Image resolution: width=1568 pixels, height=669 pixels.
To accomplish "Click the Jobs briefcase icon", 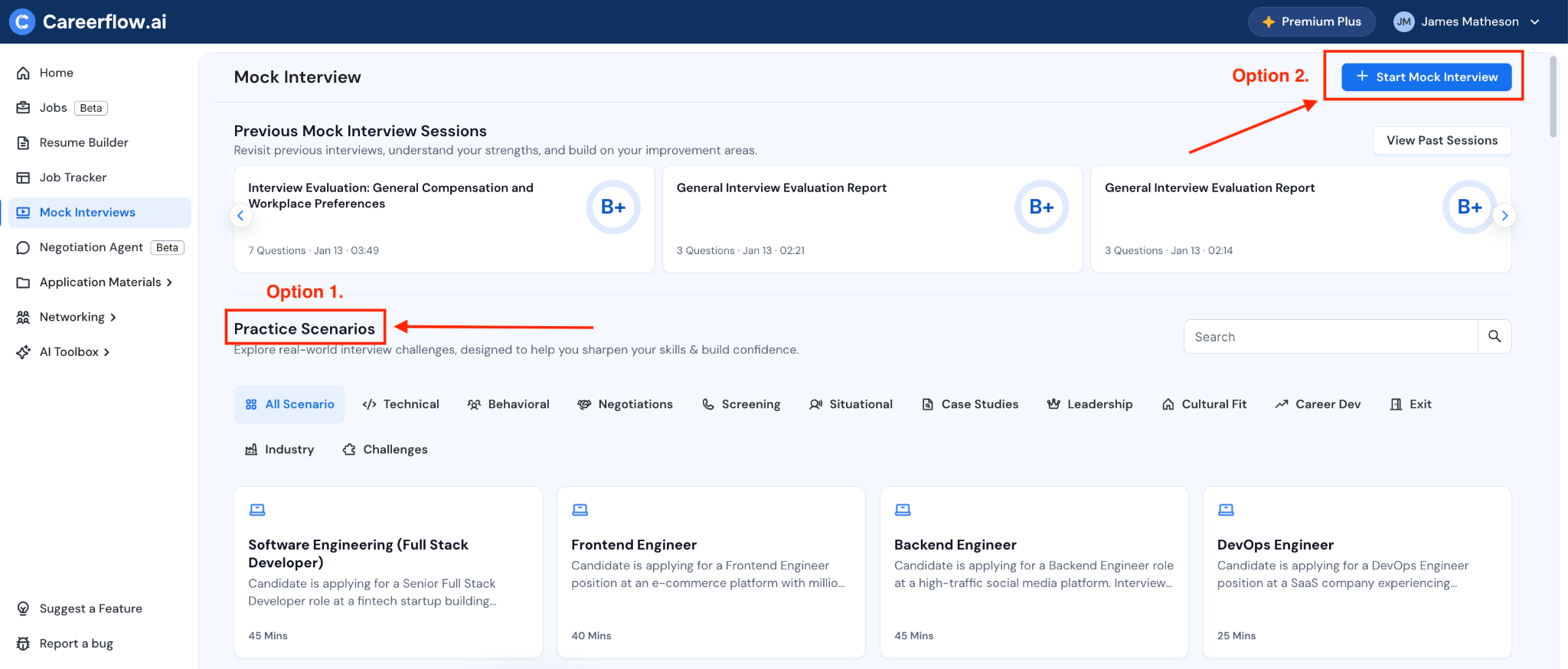I will tap(24, 108).
